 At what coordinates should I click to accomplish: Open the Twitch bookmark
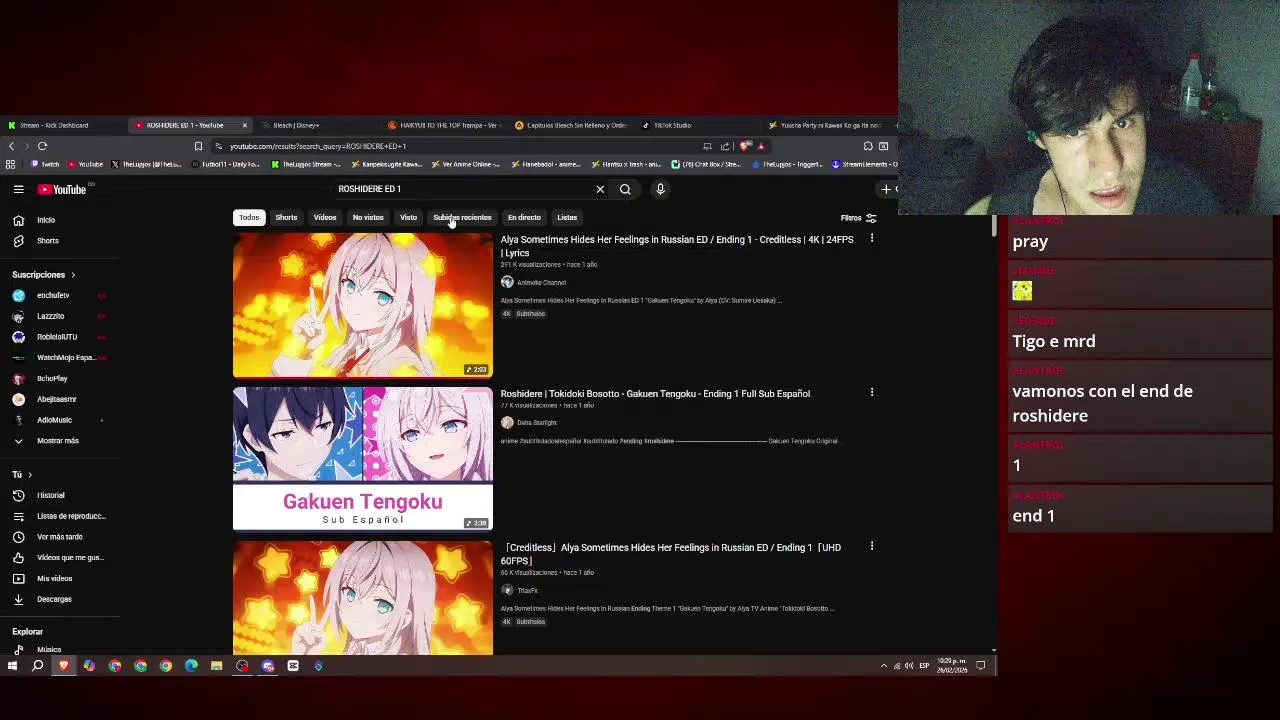tap(45, 164)
